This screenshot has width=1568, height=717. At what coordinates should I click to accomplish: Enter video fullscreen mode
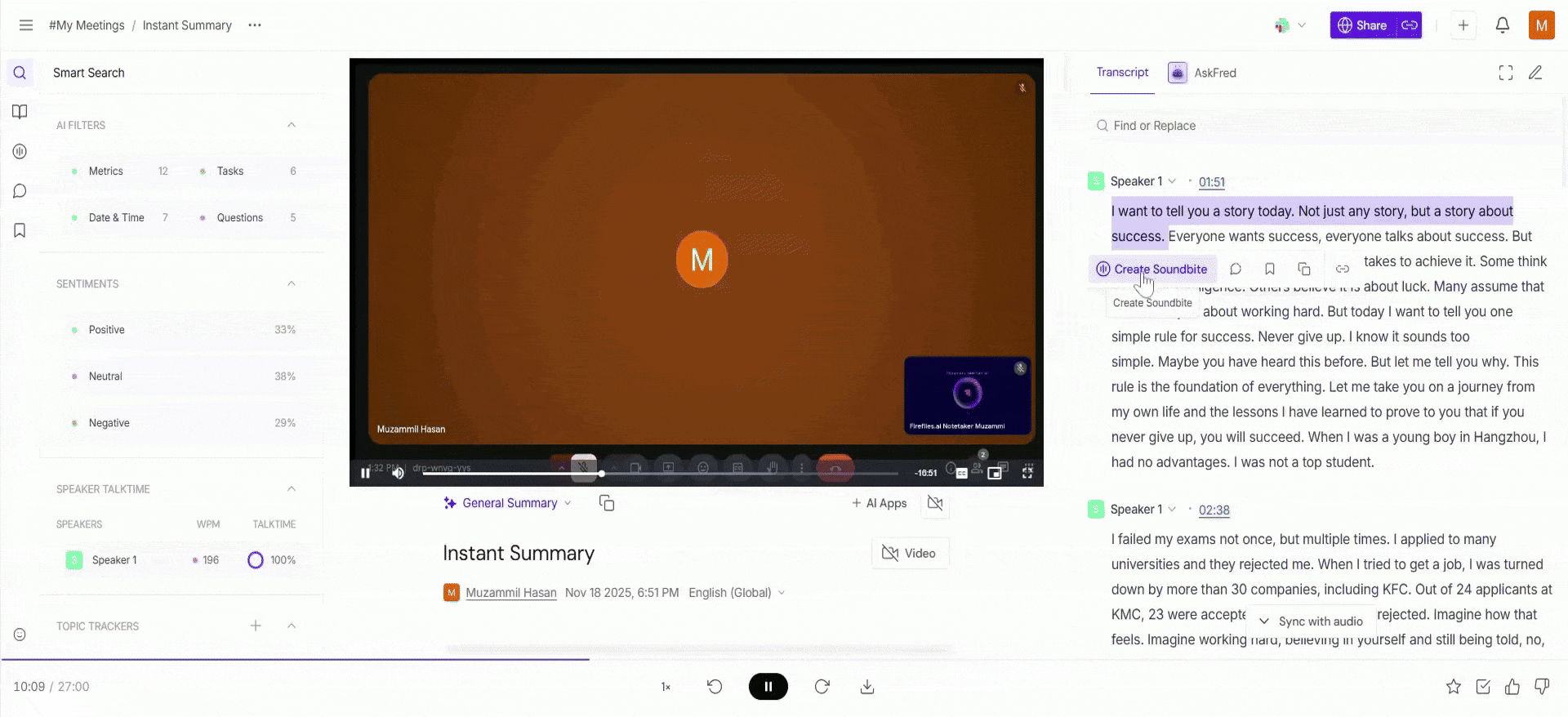(1027, 473)
